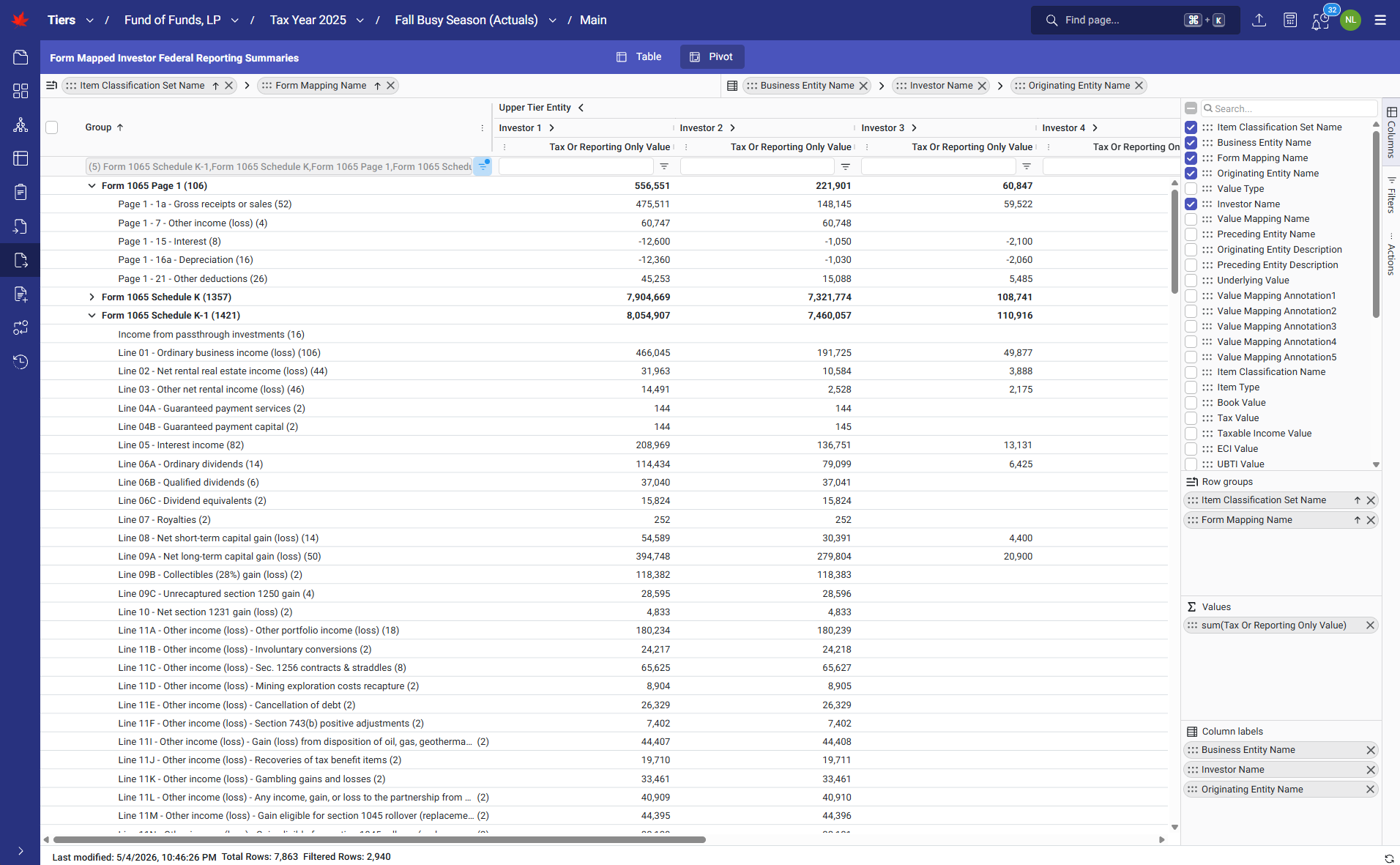Expand Investor 1 column group
Viewport: 1400px width, 865px height.
(551, 128)
